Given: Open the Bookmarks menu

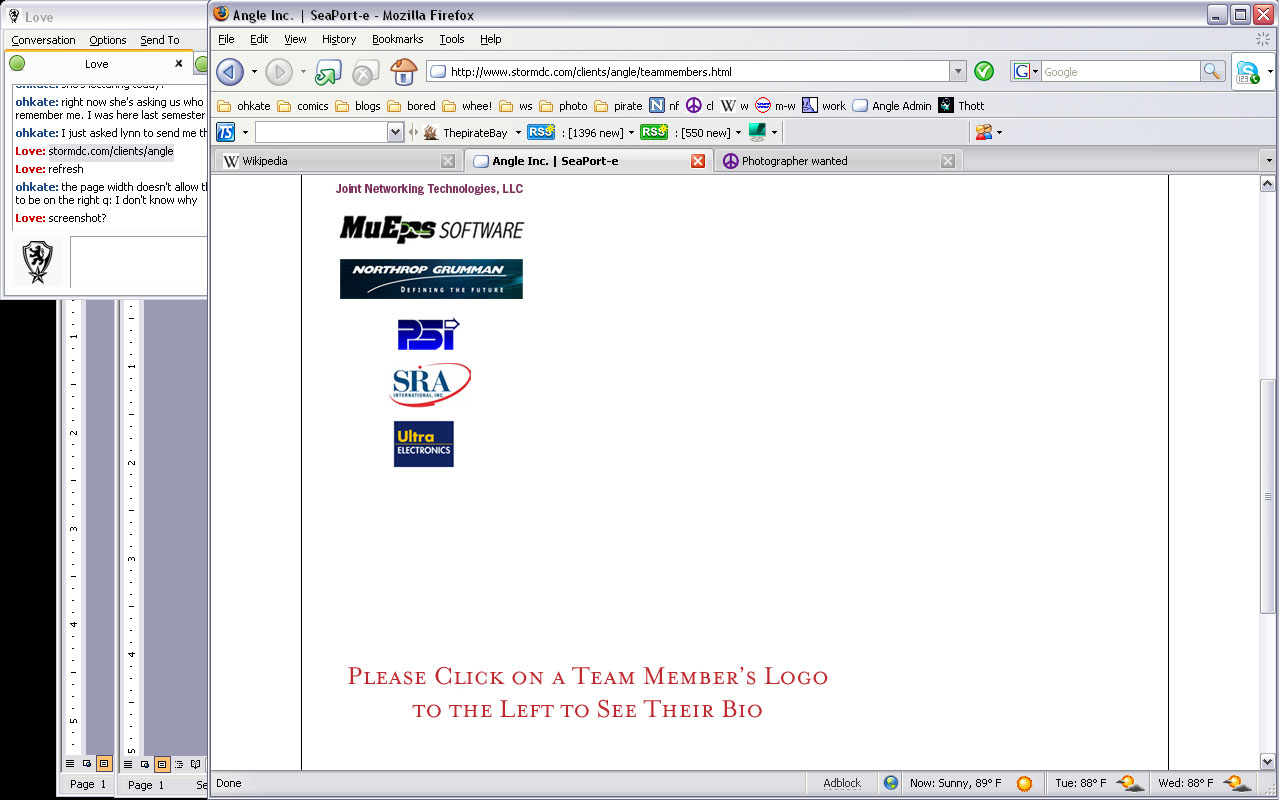Looking at the screenshot, I should click(x=397, y=39).
